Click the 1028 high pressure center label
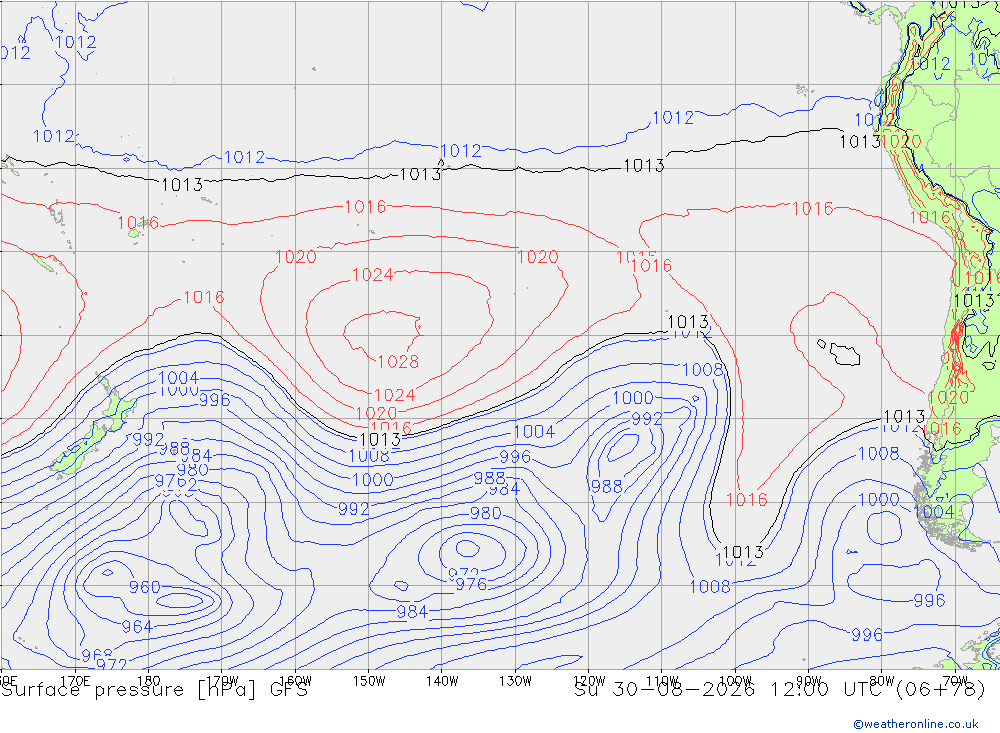This screenshot has width=1000, height=733. [398, 362]
